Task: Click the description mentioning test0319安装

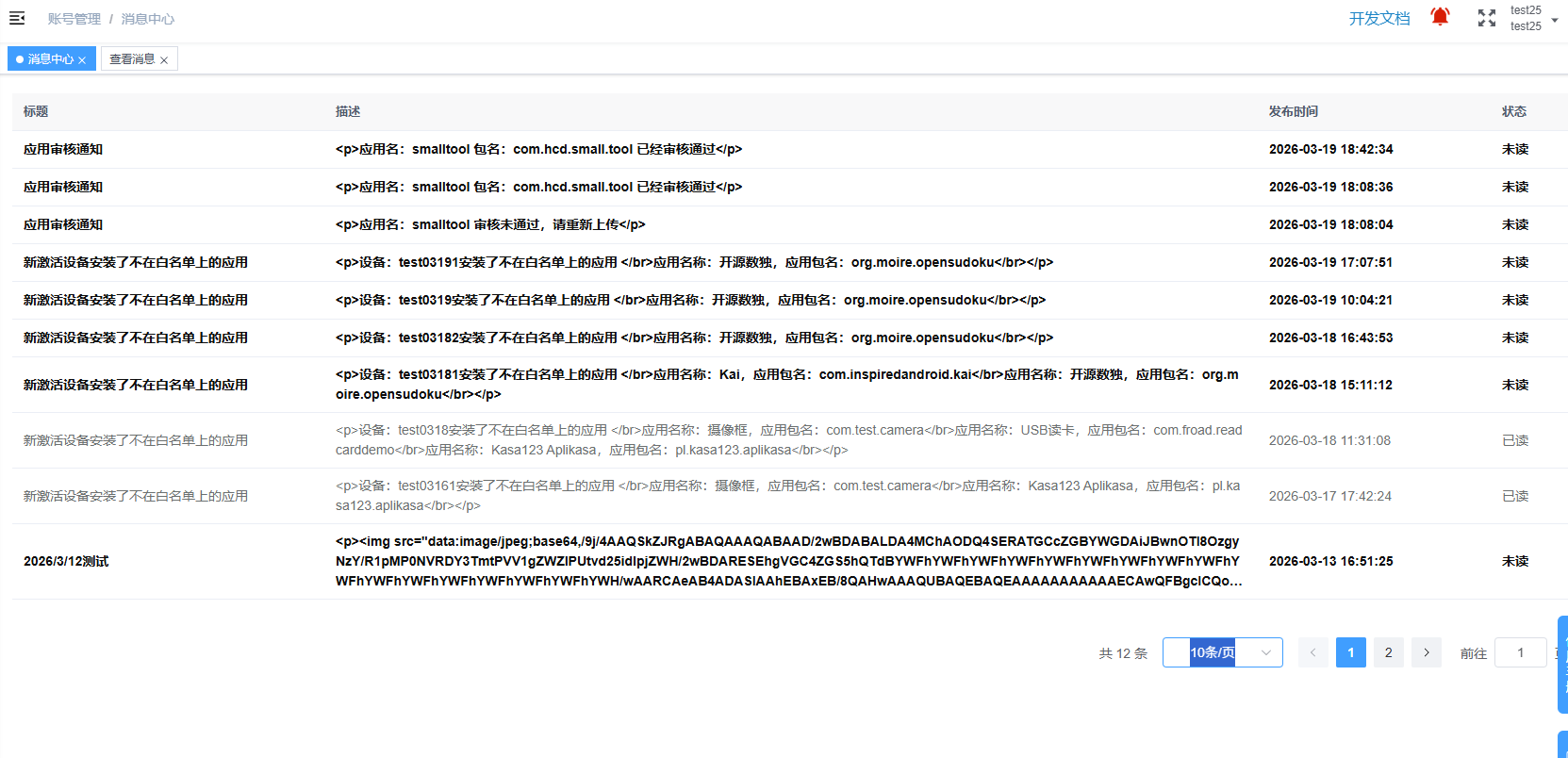Action: (x=690, y=300)
